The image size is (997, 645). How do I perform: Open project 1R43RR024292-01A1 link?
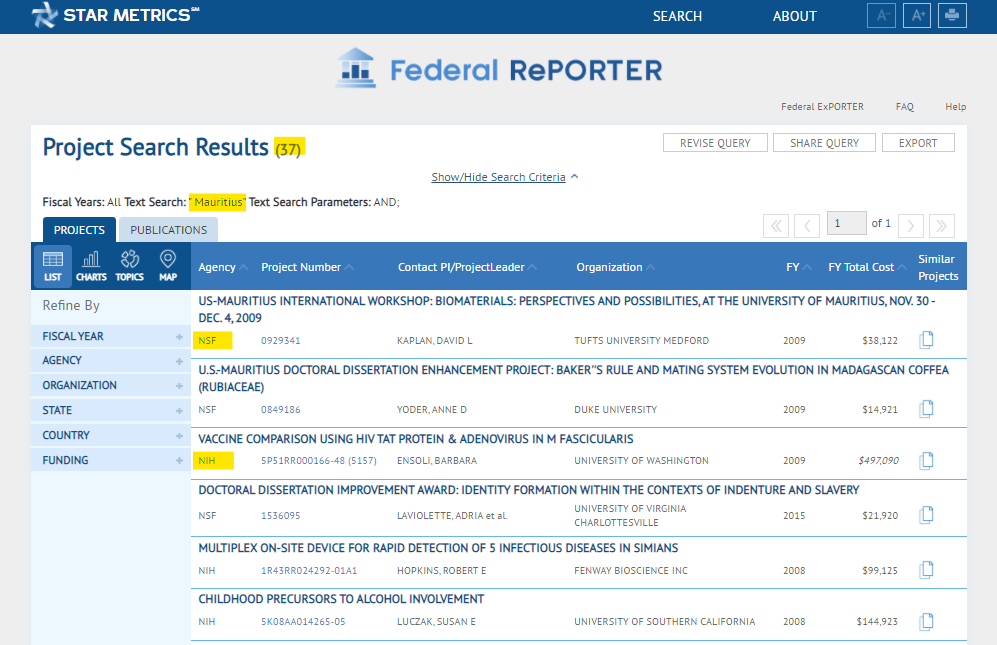click(x=309, y=571)
